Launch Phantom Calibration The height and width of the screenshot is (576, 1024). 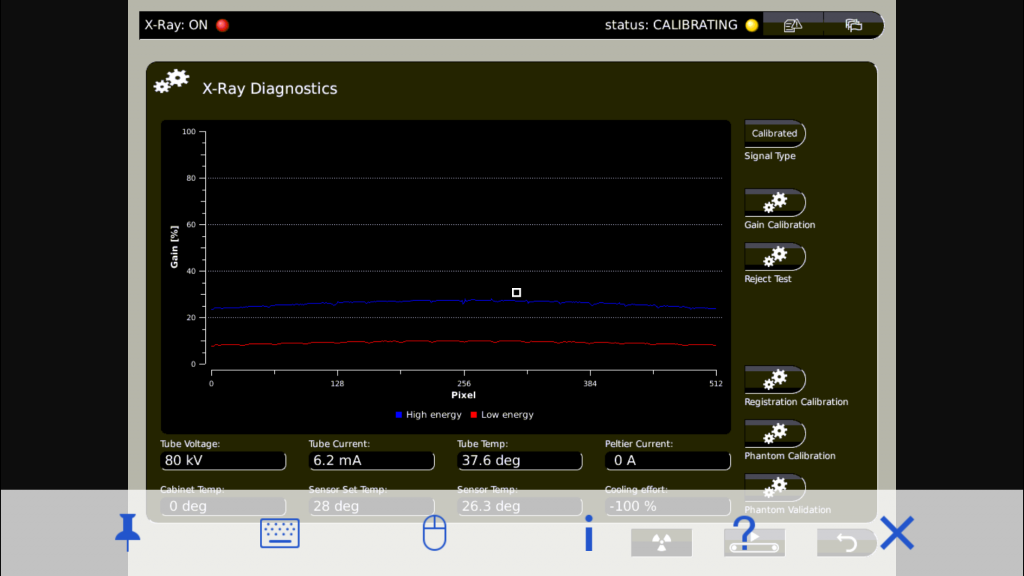(x=775, y=434)
